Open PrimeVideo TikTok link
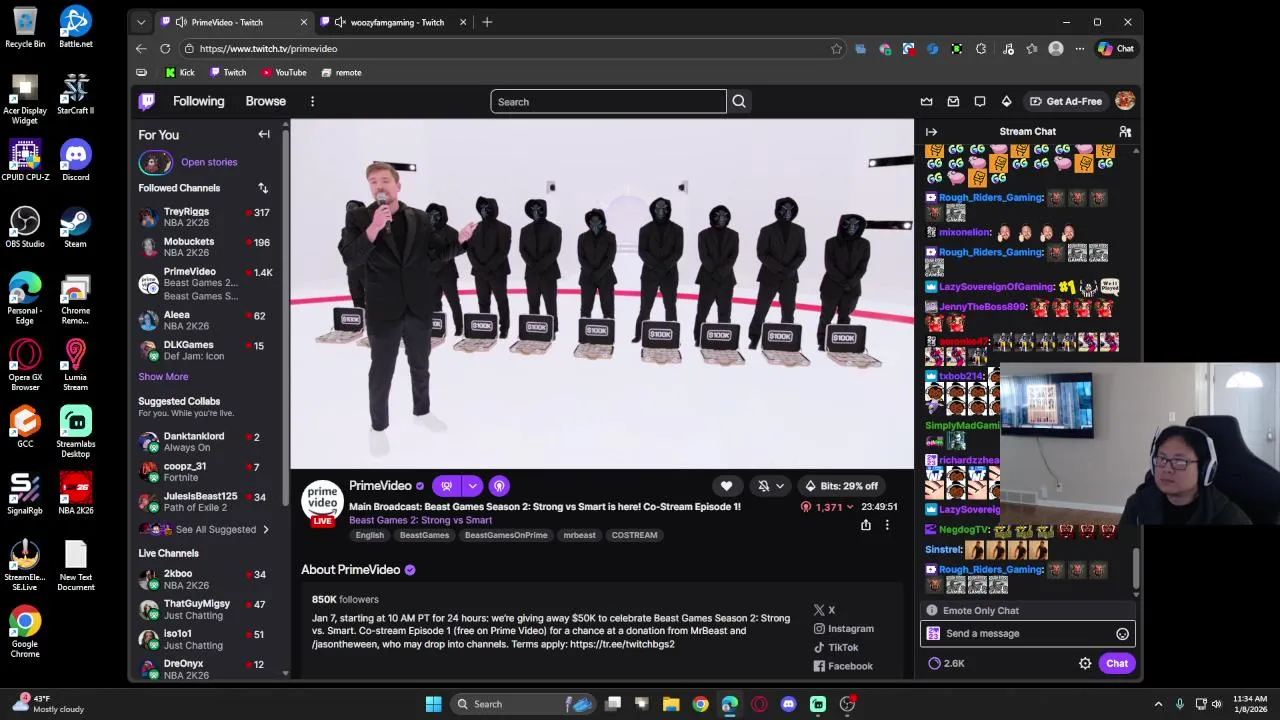Screen dimensions: 1280x720 [836, 648]
